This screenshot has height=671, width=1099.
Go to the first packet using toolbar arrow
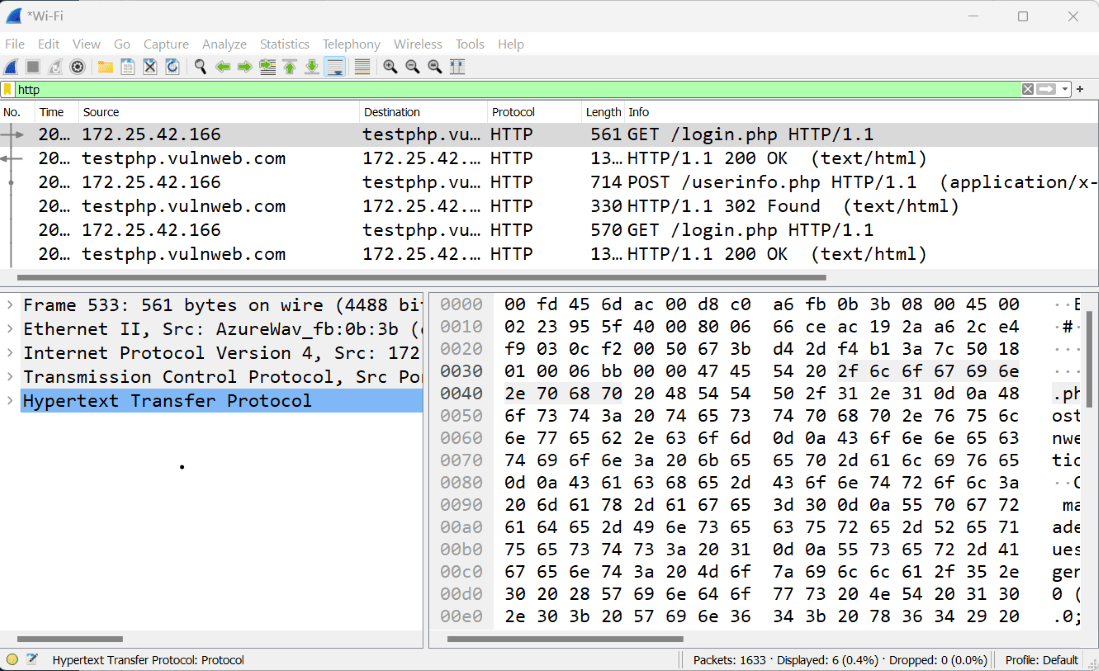288,66
